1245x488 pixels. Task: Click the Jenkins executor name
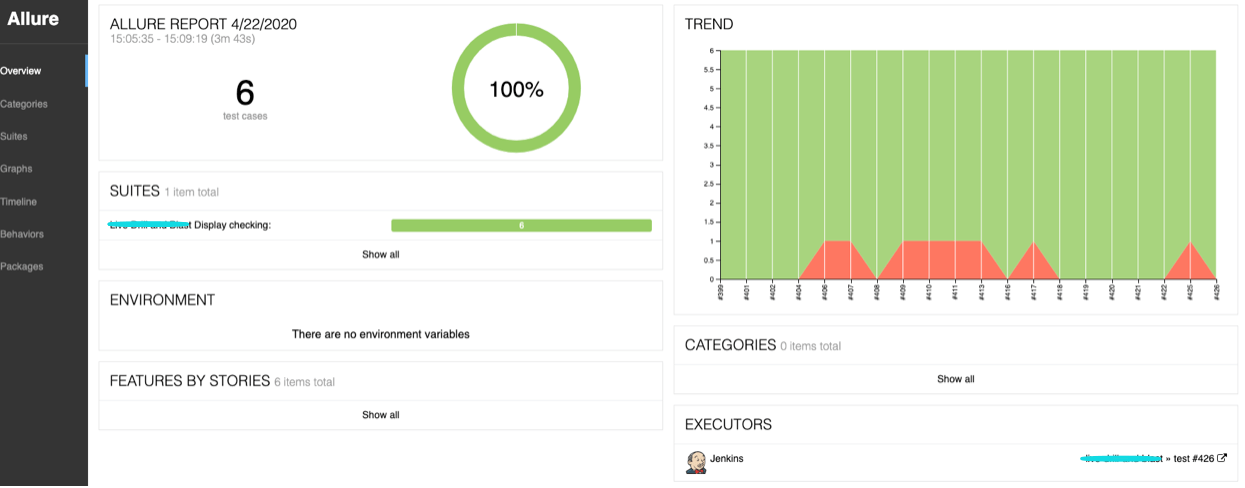727,459
